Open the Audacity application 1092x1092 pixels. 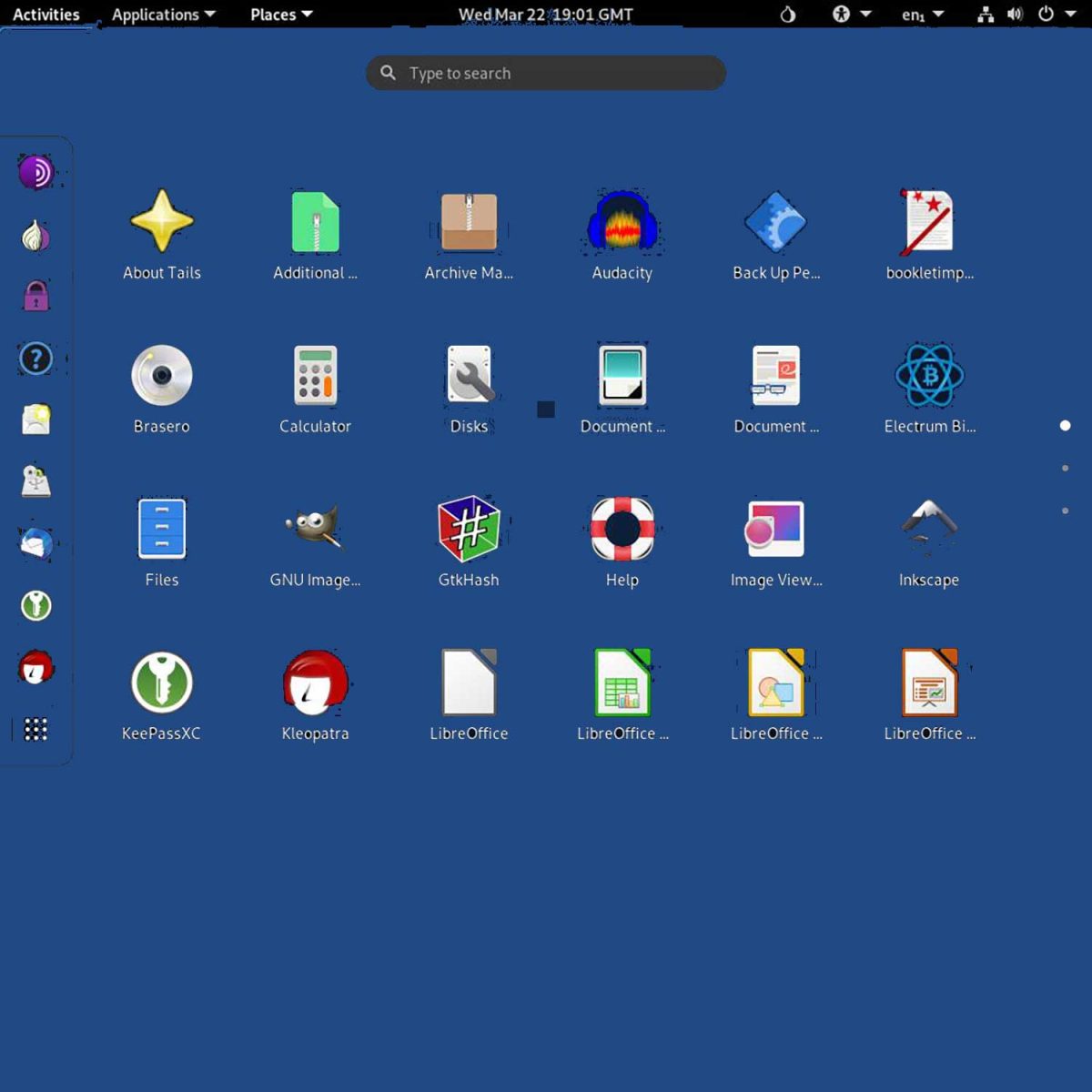tap(622, 223)
